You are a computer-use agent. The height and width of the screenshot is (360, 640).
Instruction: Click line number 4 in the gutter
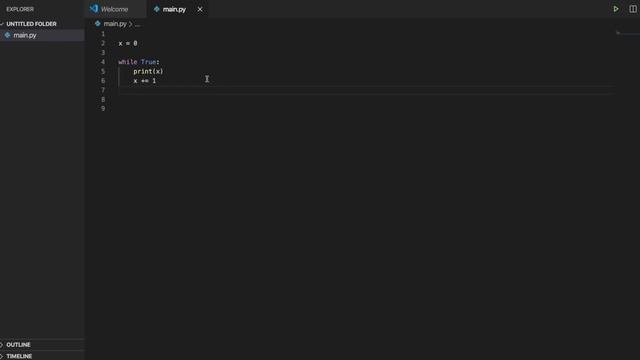[103, 62]
